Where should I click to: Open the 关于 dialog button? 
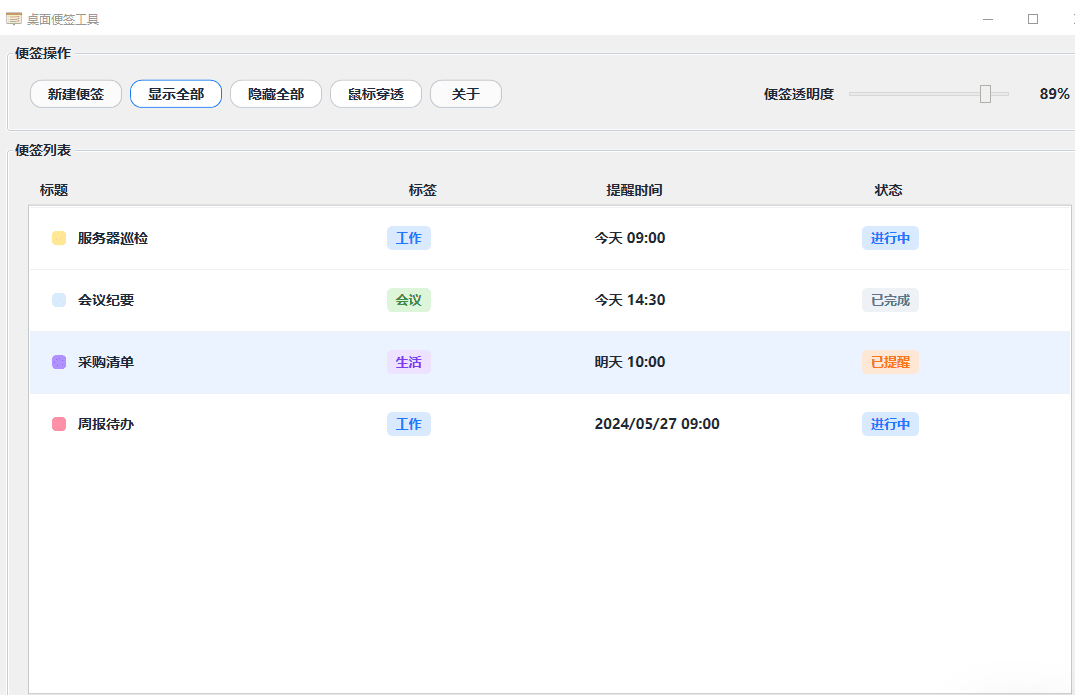(466, 94)
